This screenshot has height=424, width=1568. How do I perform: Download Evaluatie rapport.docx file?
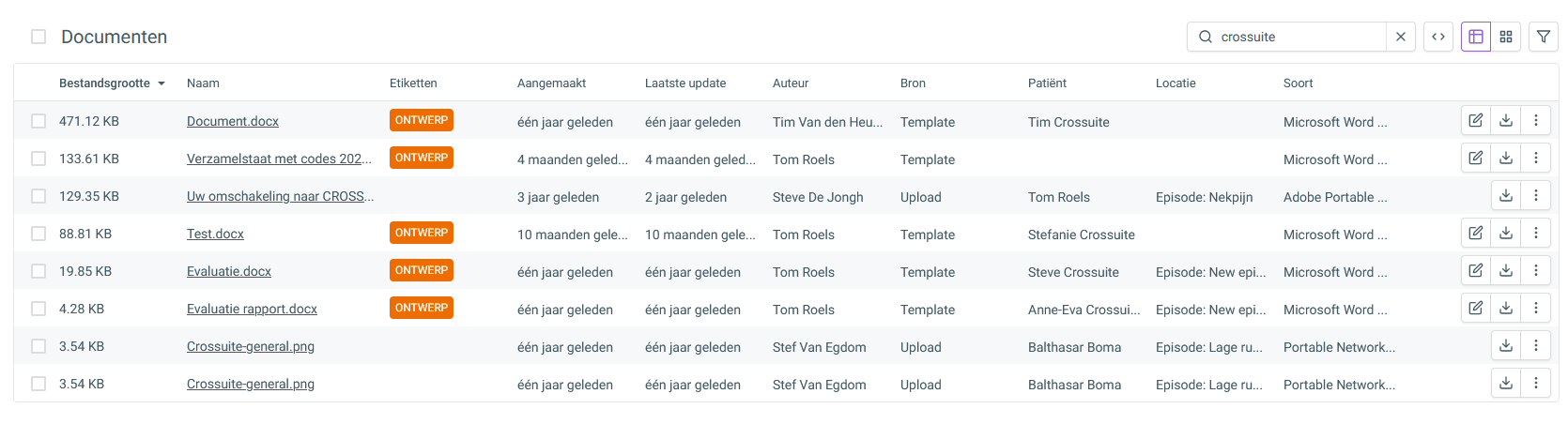(1506, 308)
